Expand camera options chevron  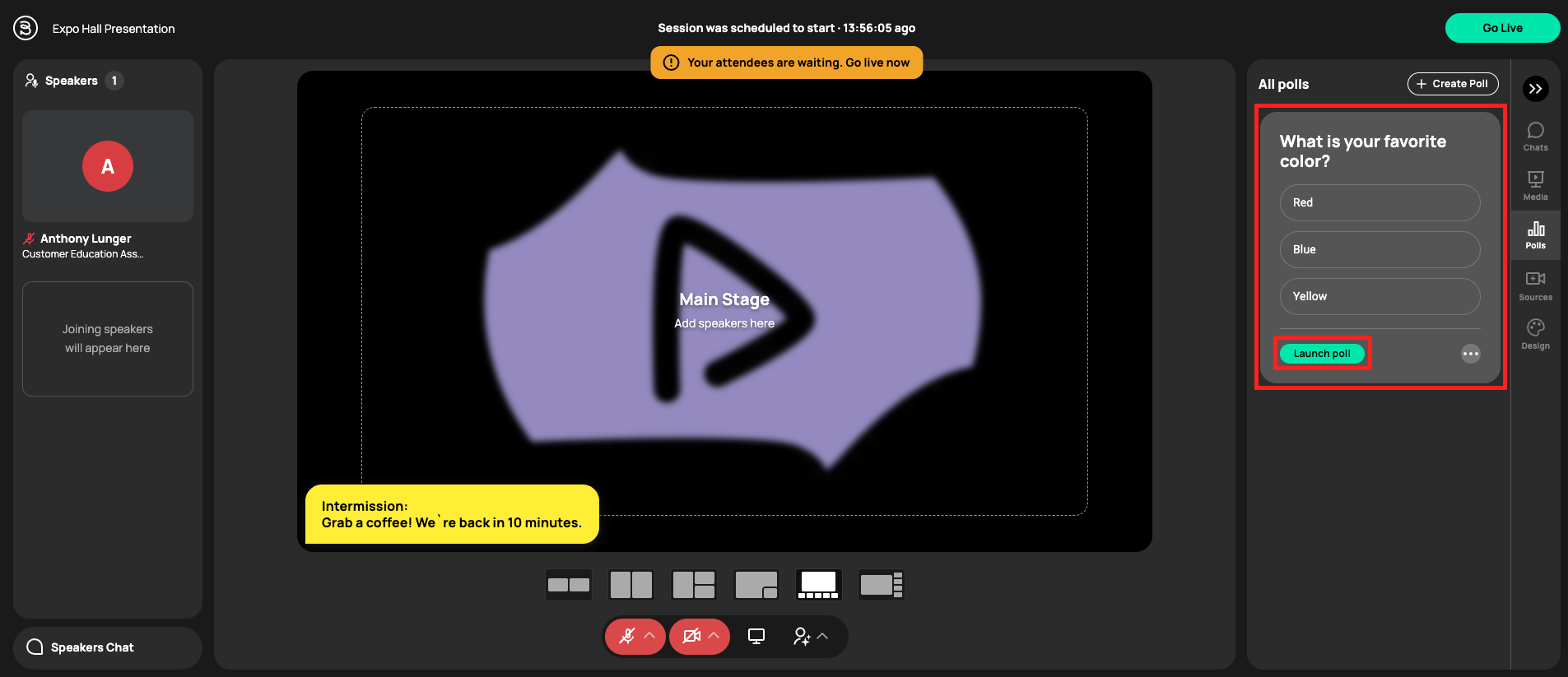click(714, 636)
